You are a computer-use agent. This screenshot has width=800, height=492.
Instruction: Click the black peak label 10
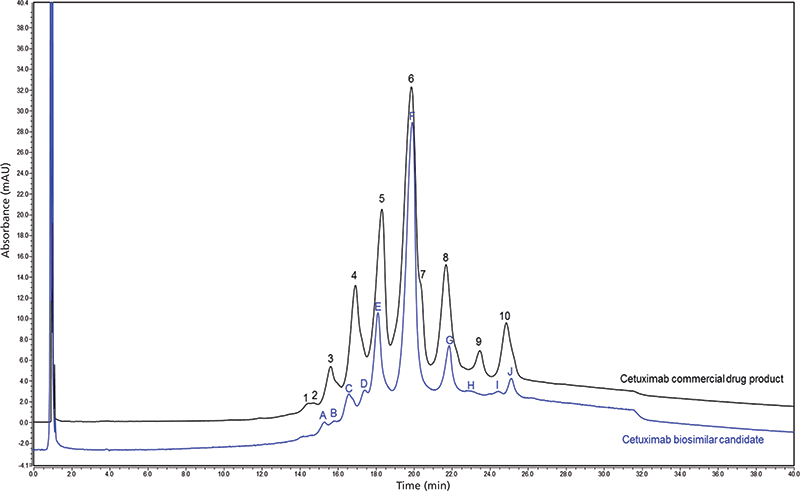click(505, 316)
